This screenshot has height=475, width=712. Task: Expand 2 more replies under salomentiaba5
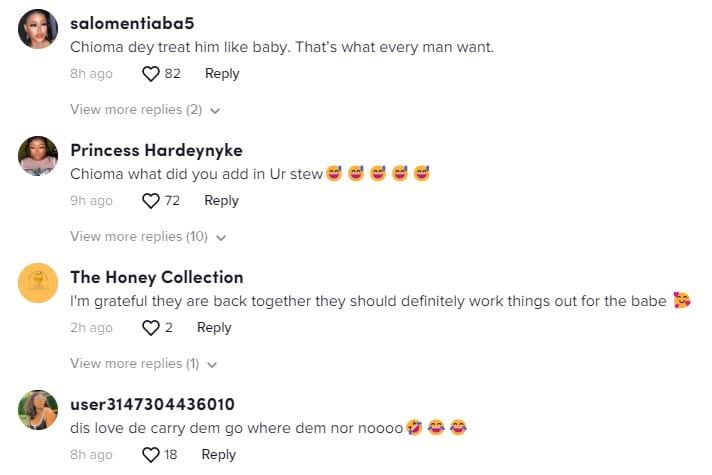144,110
